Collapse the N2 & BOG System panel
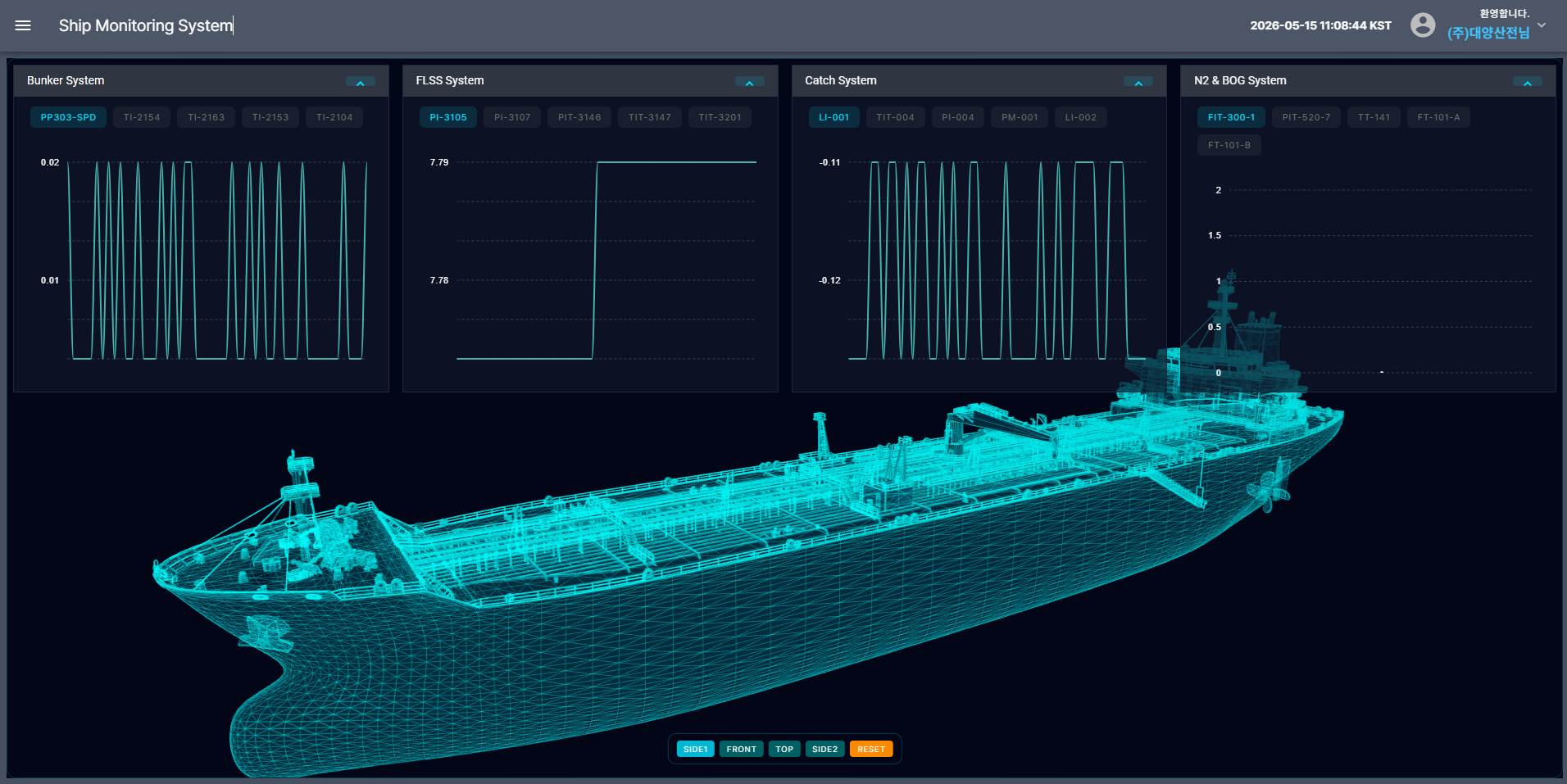 [1528, 82]
